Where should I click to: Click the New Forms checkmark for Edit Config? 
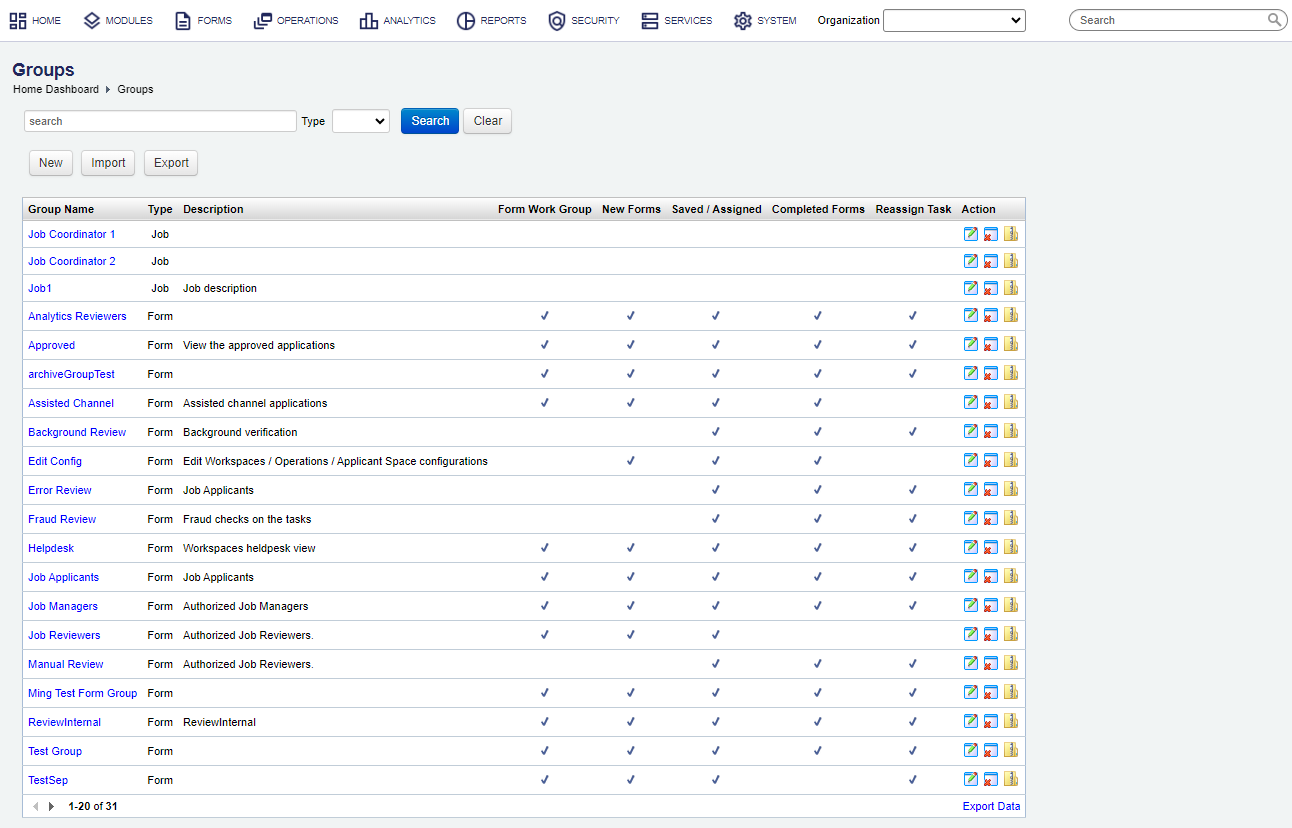(x=631, y=460)
